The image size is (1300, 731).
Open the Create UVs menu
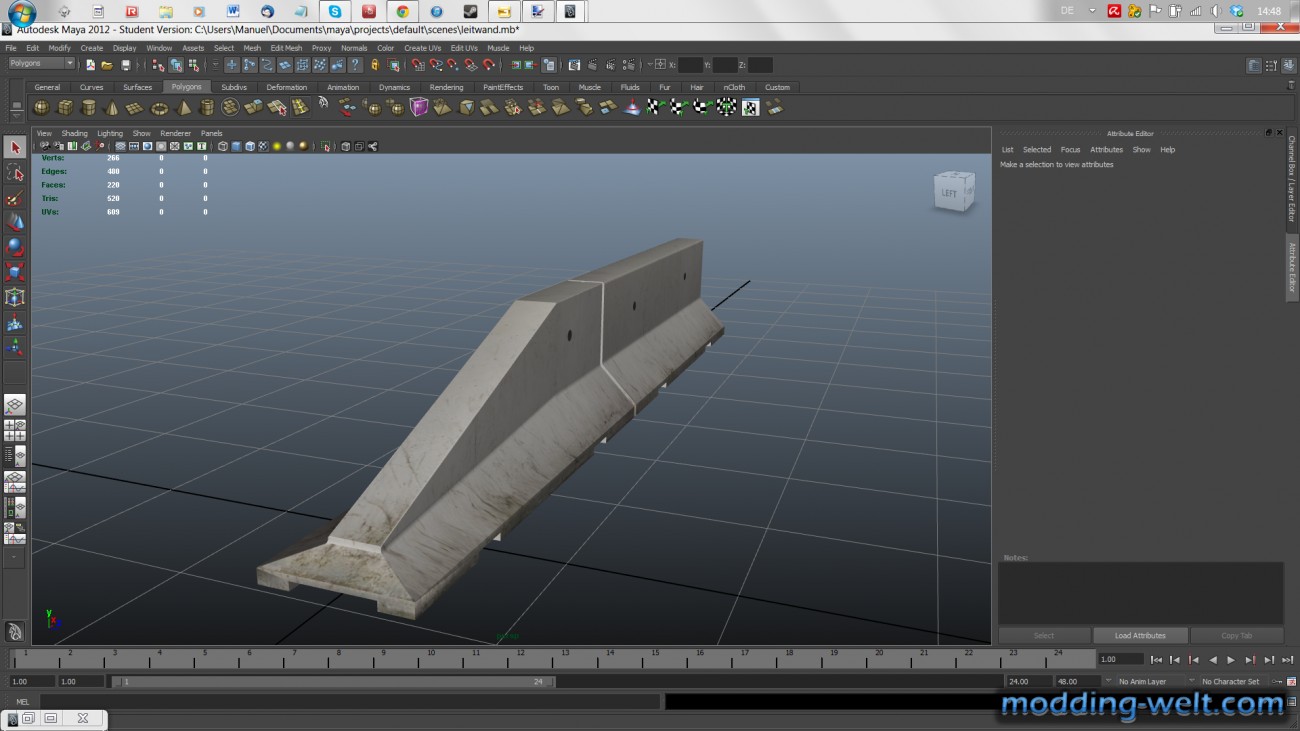pyautogui.click(x=422, y=48)
